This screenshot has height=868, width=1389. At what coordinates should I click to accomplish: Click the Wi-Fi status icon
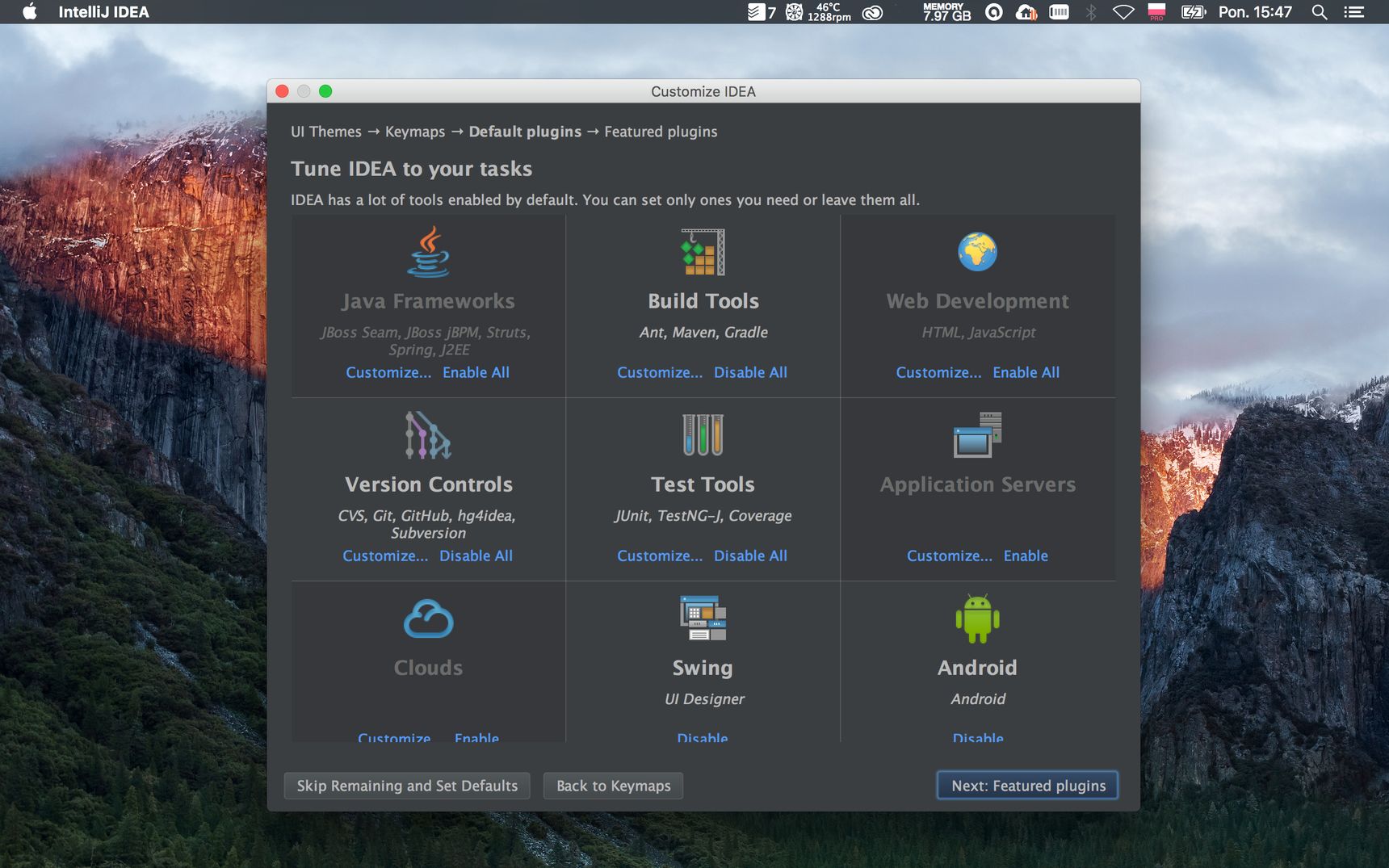[x=1123, y=12]
